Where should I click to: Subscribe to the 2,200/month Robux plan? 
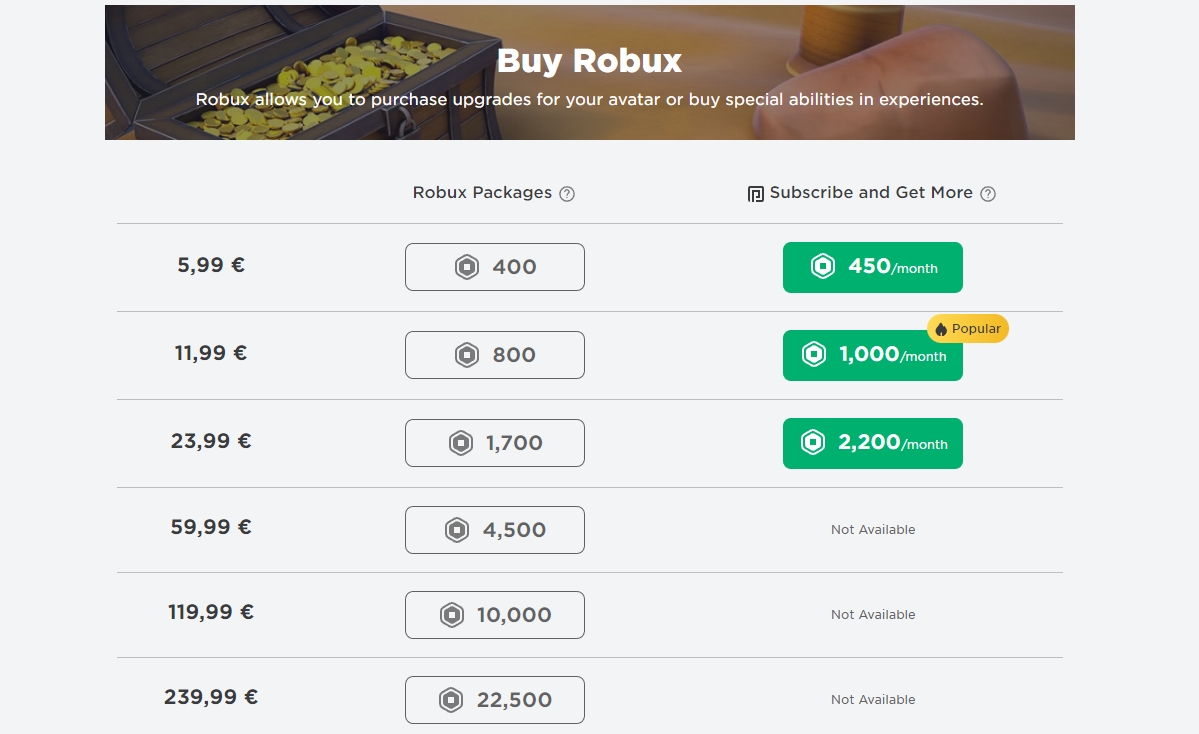point(872,443)
